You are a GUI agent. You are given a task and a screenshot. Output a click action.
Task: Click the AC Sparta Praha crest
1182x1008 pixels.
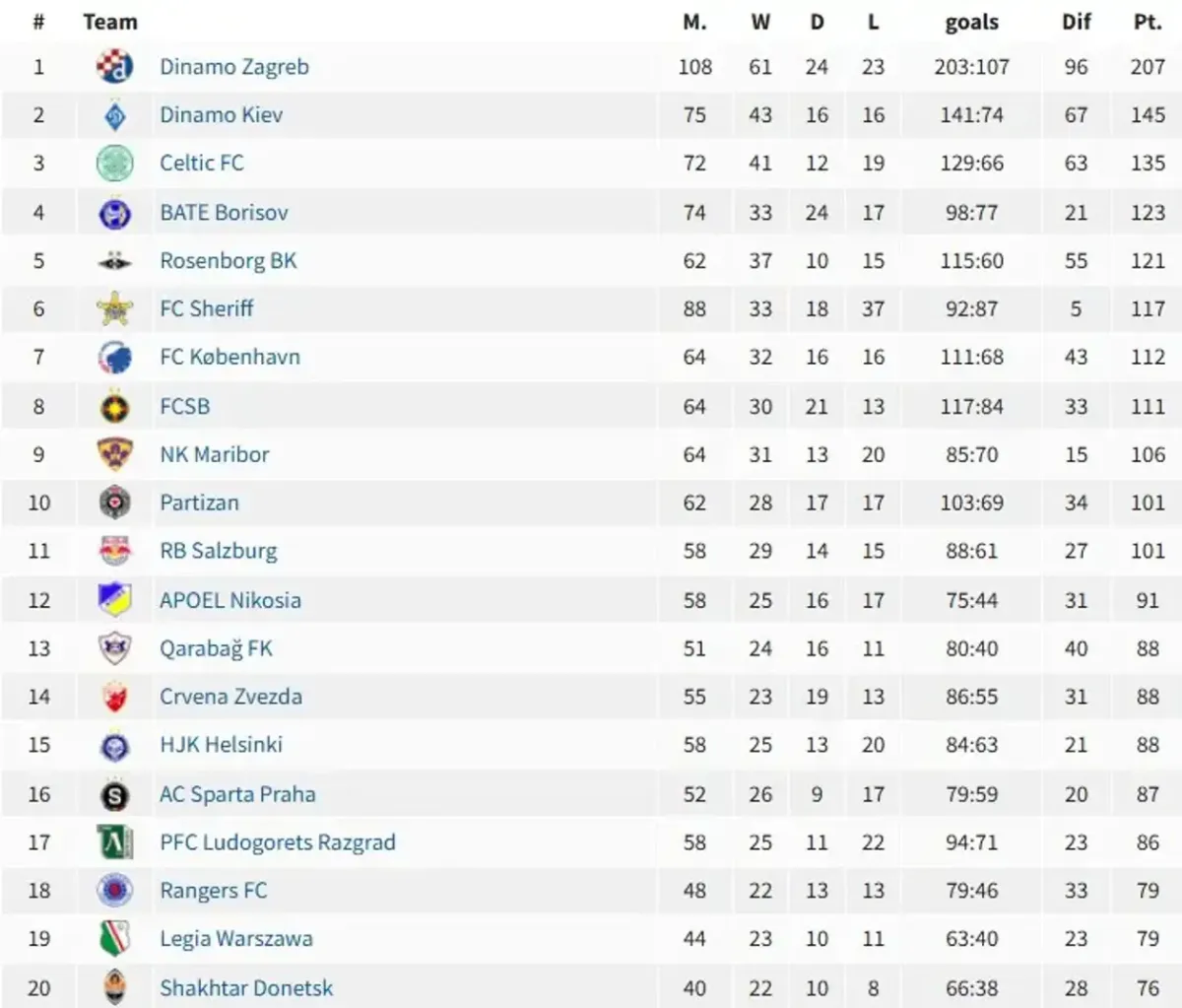point(115,794)
